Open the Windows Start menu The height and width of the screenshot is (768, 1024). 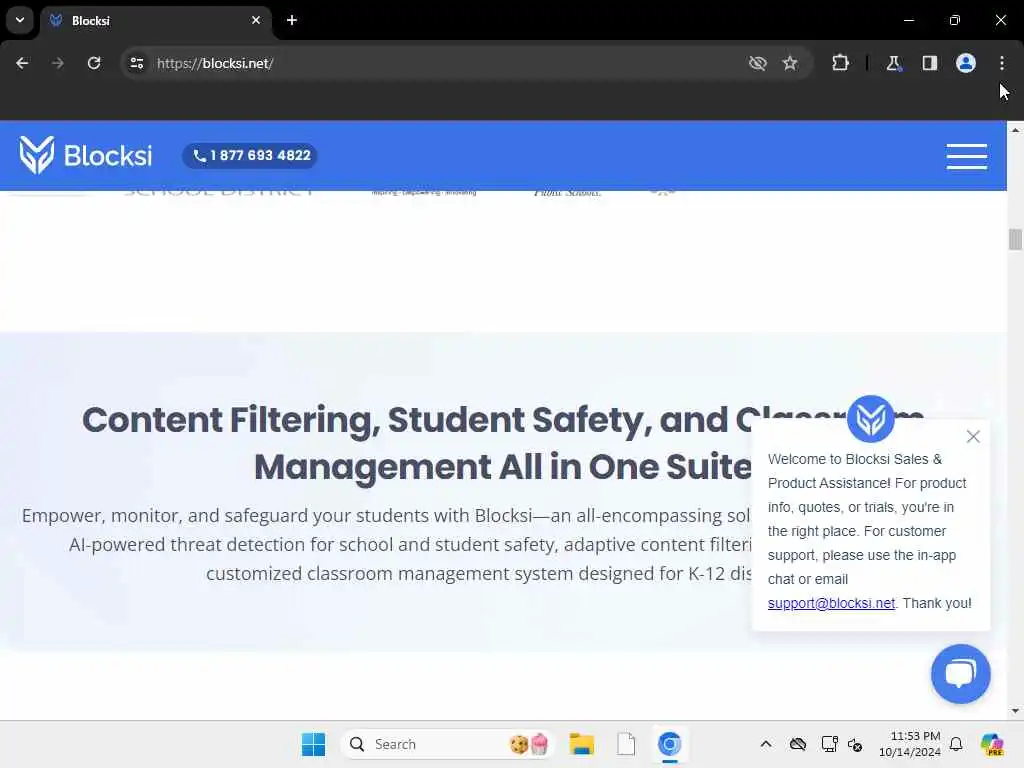pos(313,744)
